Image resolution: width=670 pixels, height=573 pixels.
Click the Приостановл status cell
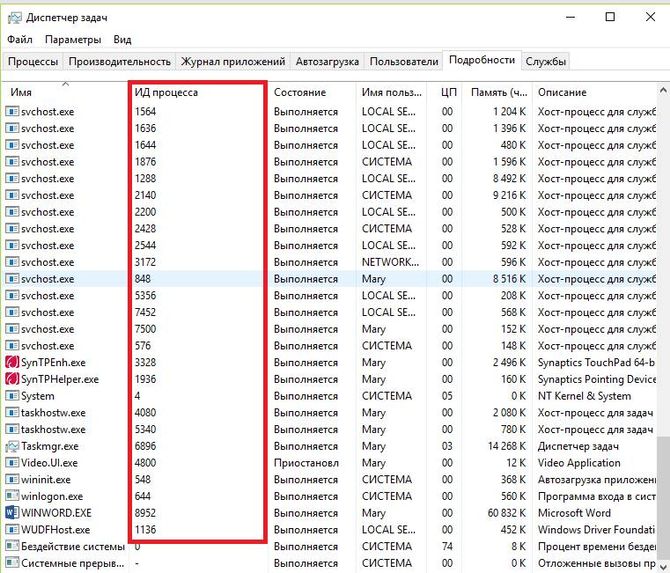(306, 463)
